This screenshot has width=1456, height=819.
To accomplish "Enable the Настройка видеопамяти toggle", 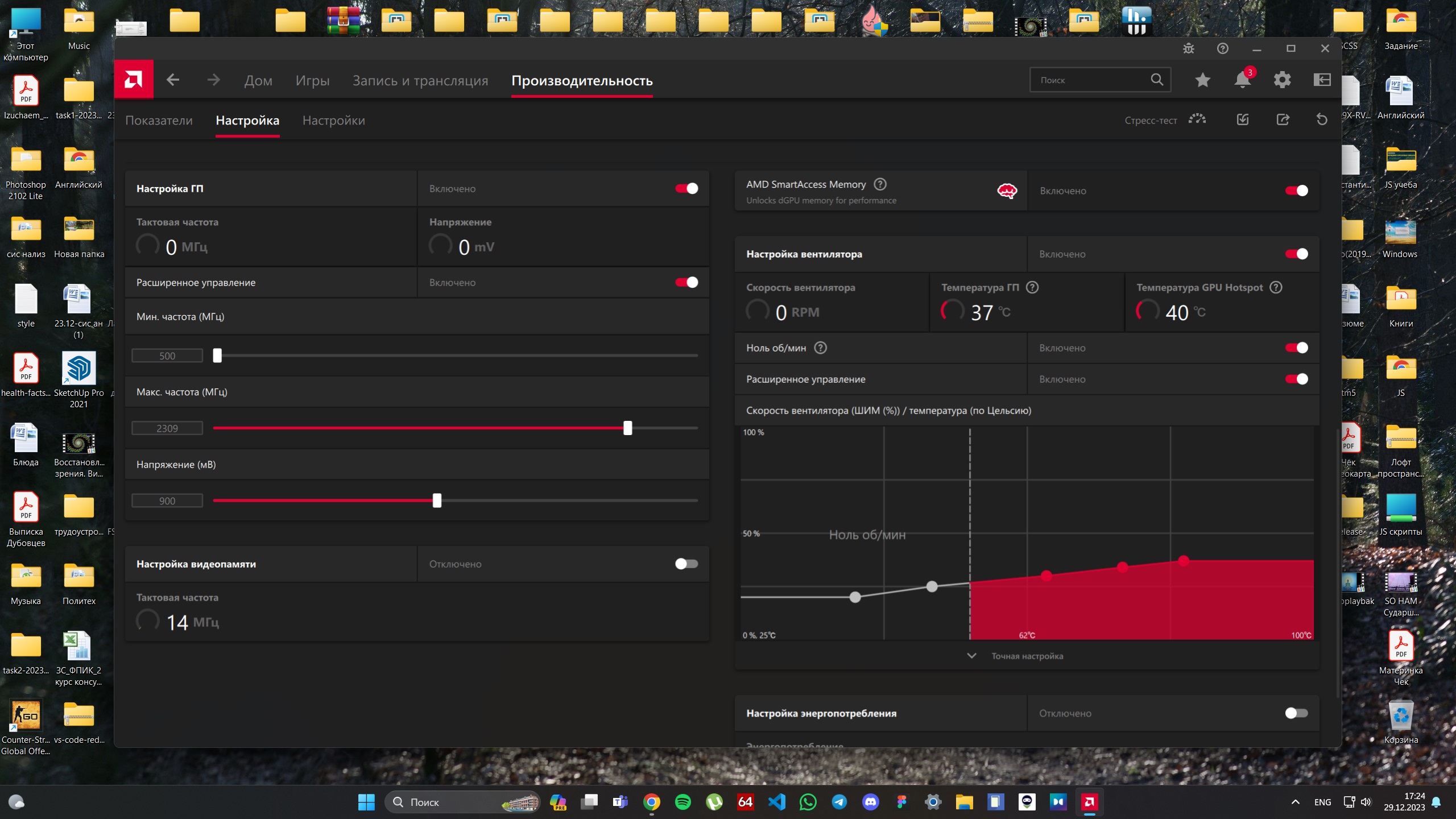I will (686, 564).
